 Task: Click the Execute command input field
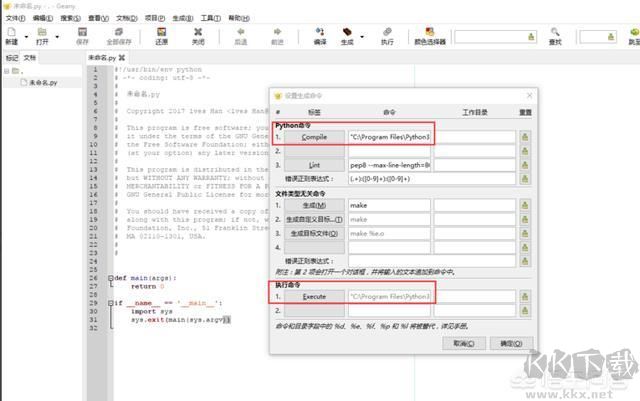pos(388,296)
